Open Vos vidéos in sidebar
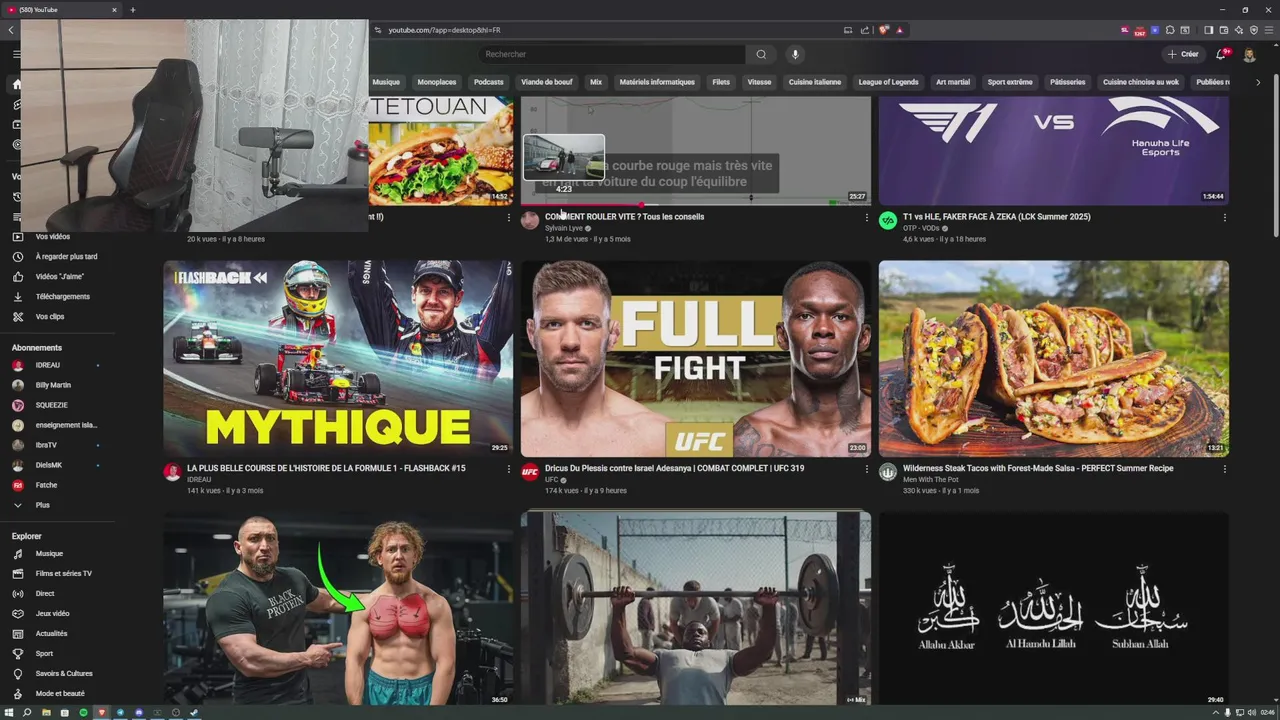 coord(52,237)
